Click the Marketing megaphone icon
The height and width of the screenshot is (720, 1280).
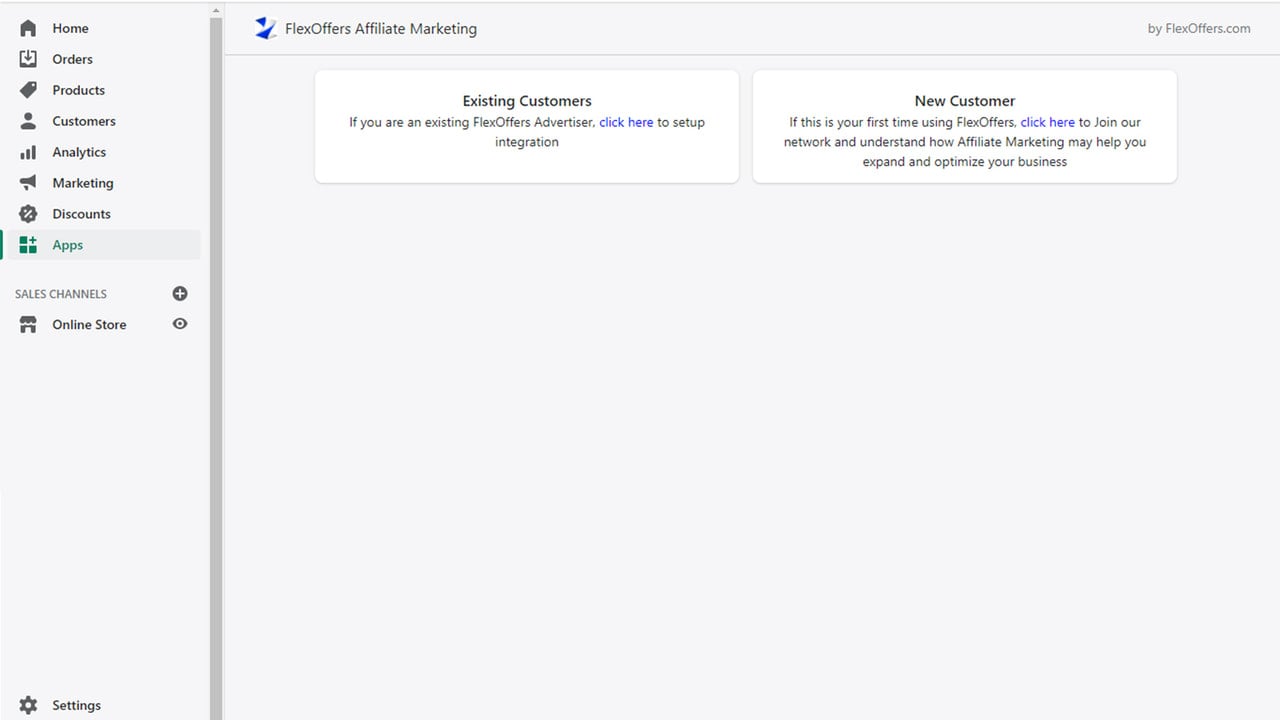tap(28, 183)
